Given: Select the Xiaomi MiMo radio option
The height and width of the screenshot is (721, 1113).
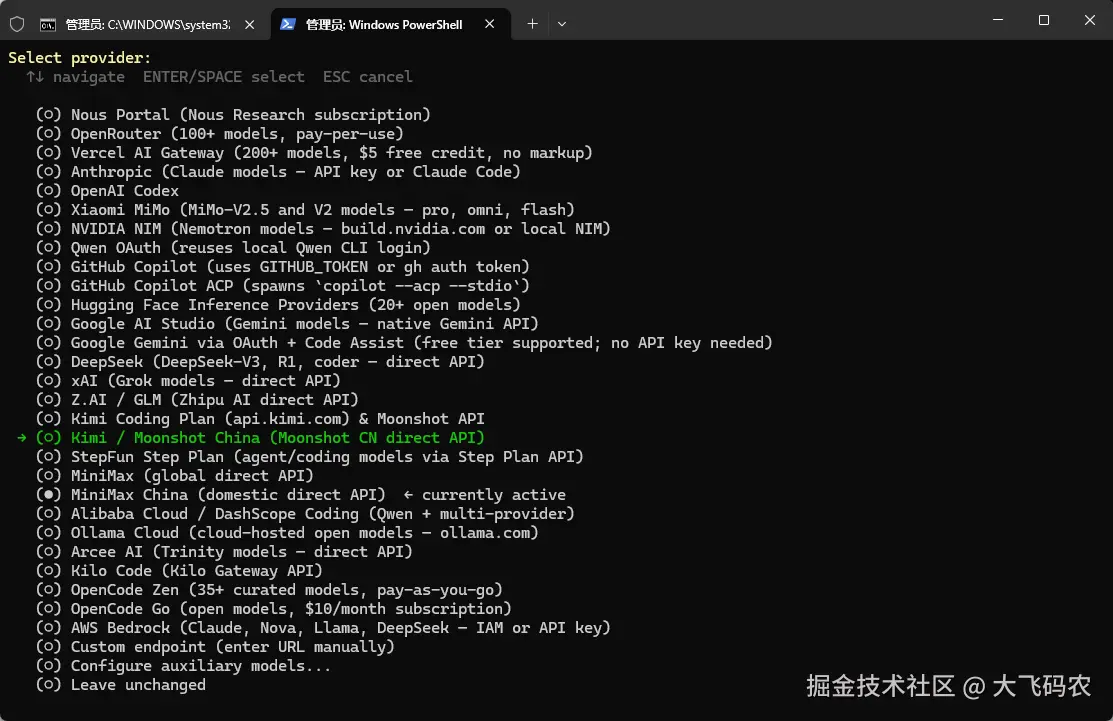Looking at the screenshot, I should [48, 209].
